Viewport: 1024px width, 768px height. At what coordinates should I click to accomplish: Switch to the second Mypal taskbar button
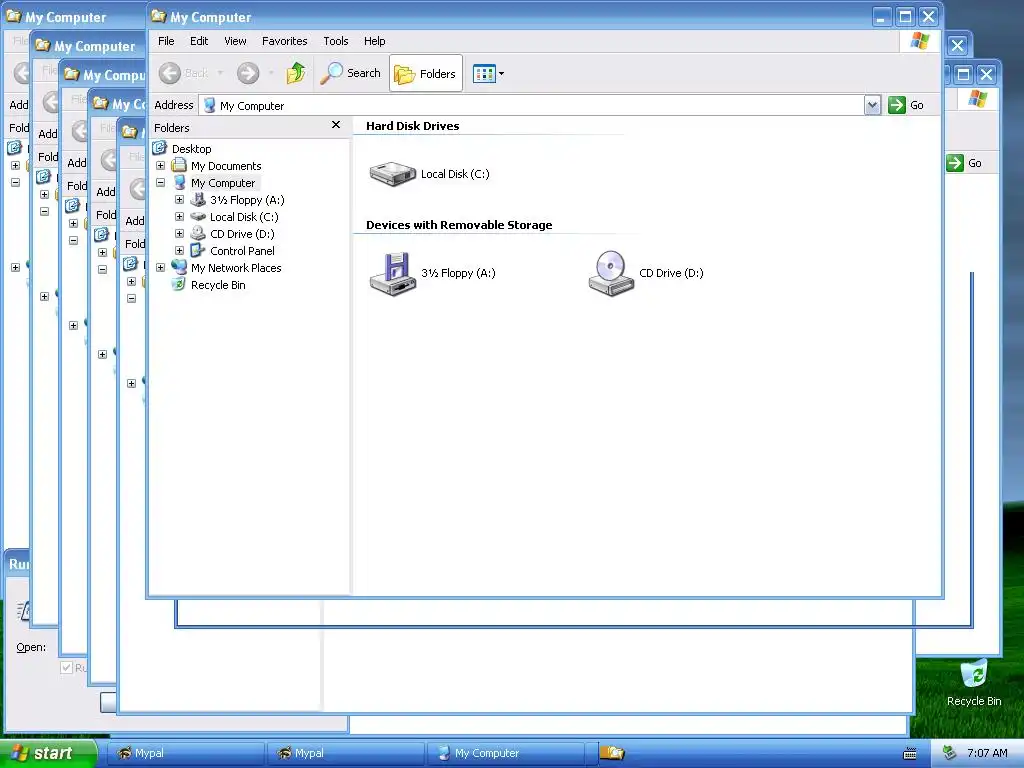[x=346, y=753]
